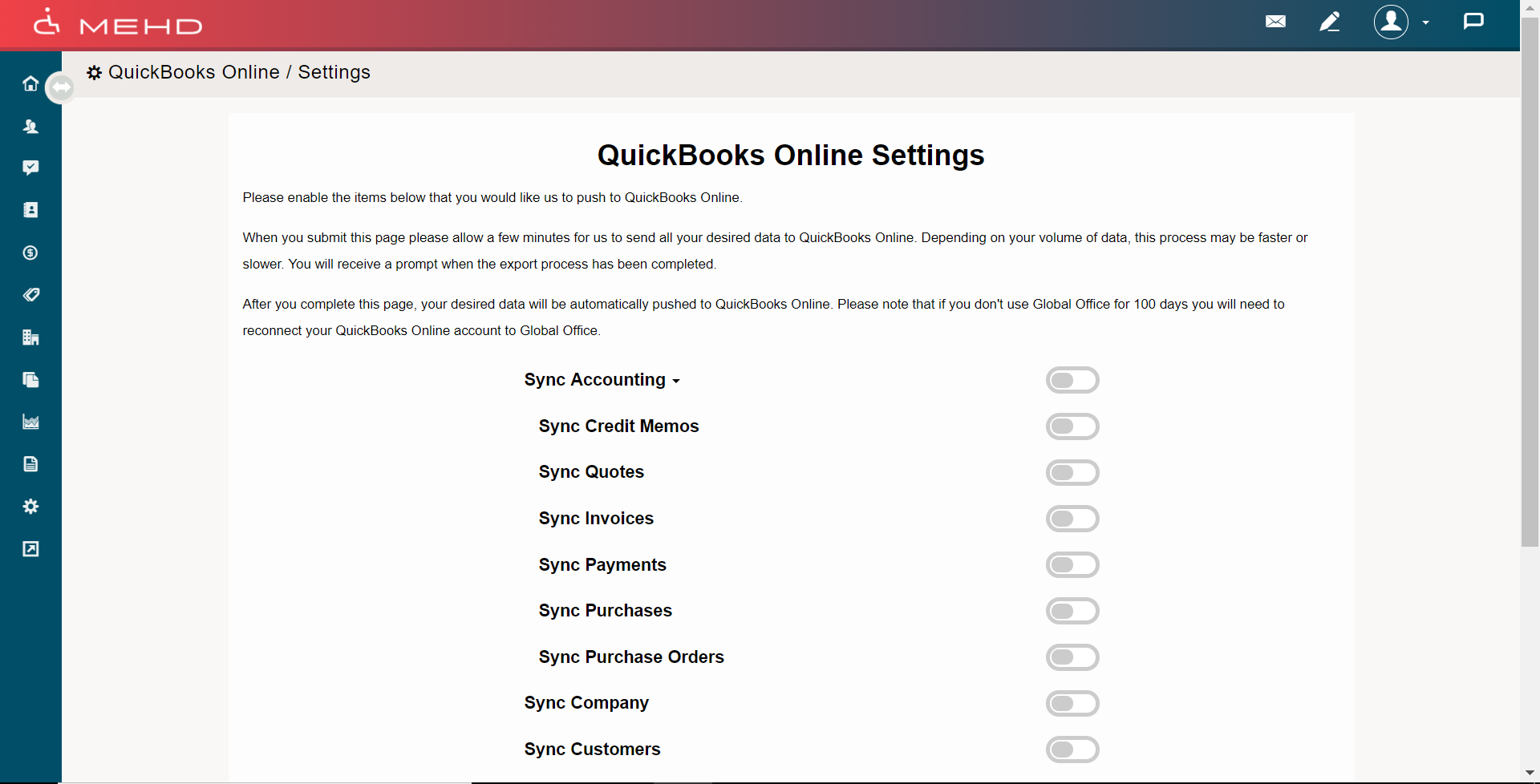1540x784 pixels.
Task: Open the stacked copies sidebar icon
Action: (x=30, y=380)
